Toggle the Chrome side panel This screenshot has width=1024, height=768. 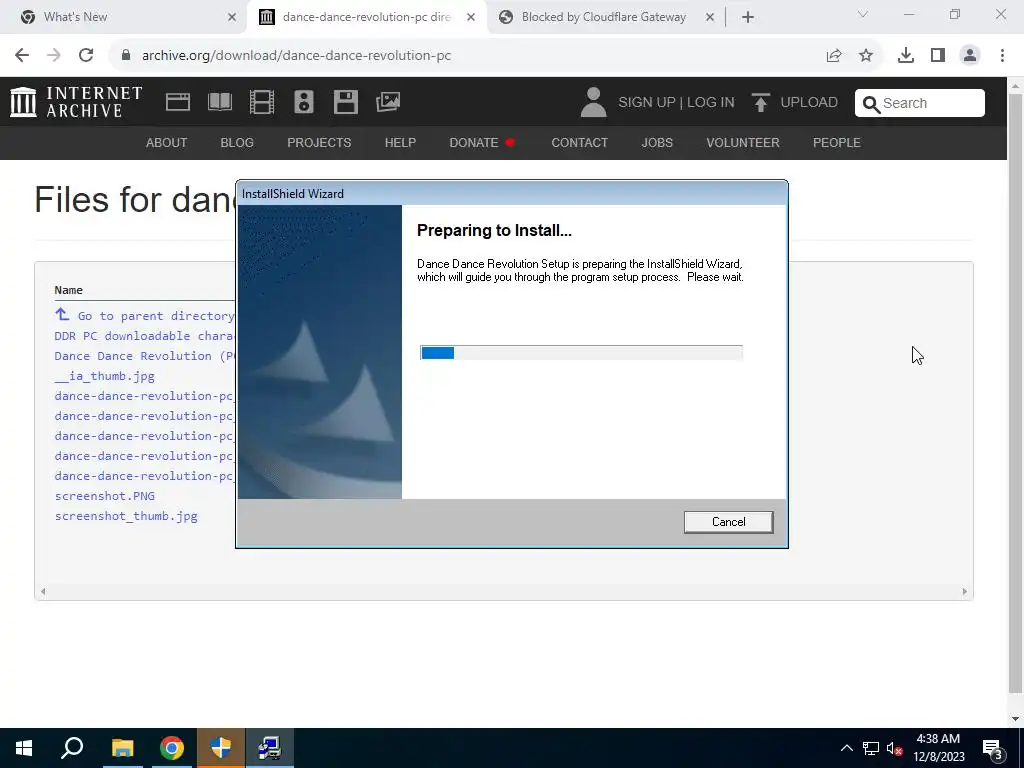click(x=938, y=56)
